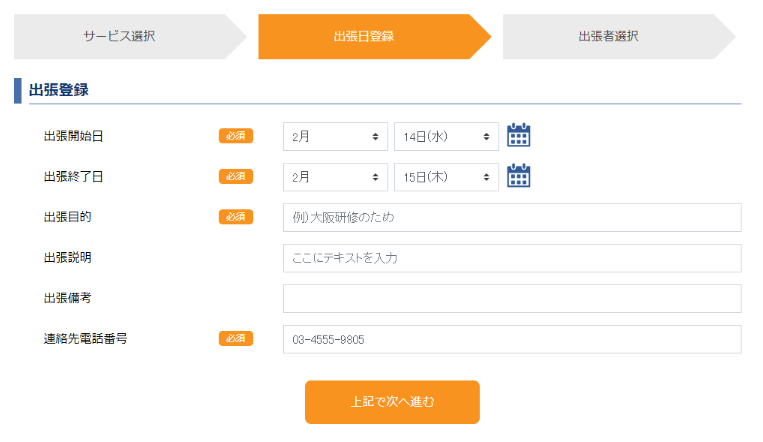The image size is (763, 442).
Task: Open the 15日(木) day dropdown
Action: (x=446, y=177)
